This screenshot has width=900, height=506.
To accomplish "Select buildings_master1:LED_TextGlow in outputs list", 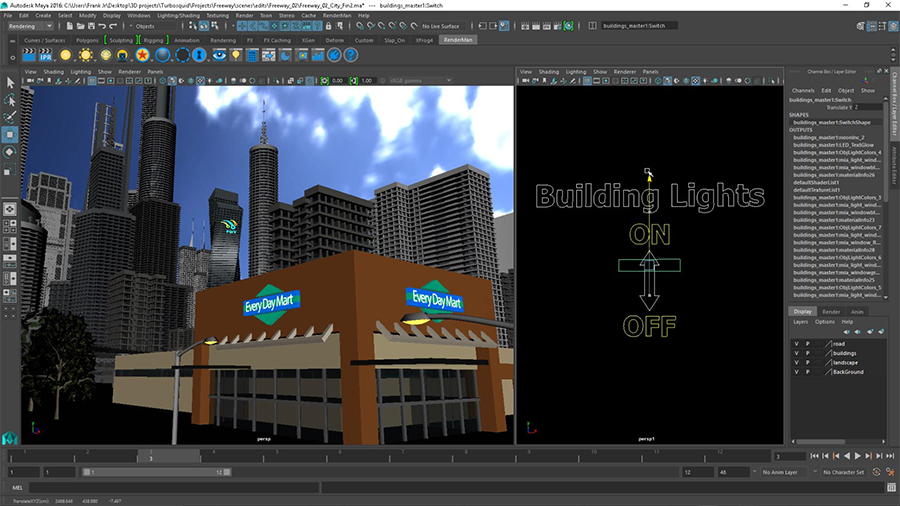I will pos(833,144).
